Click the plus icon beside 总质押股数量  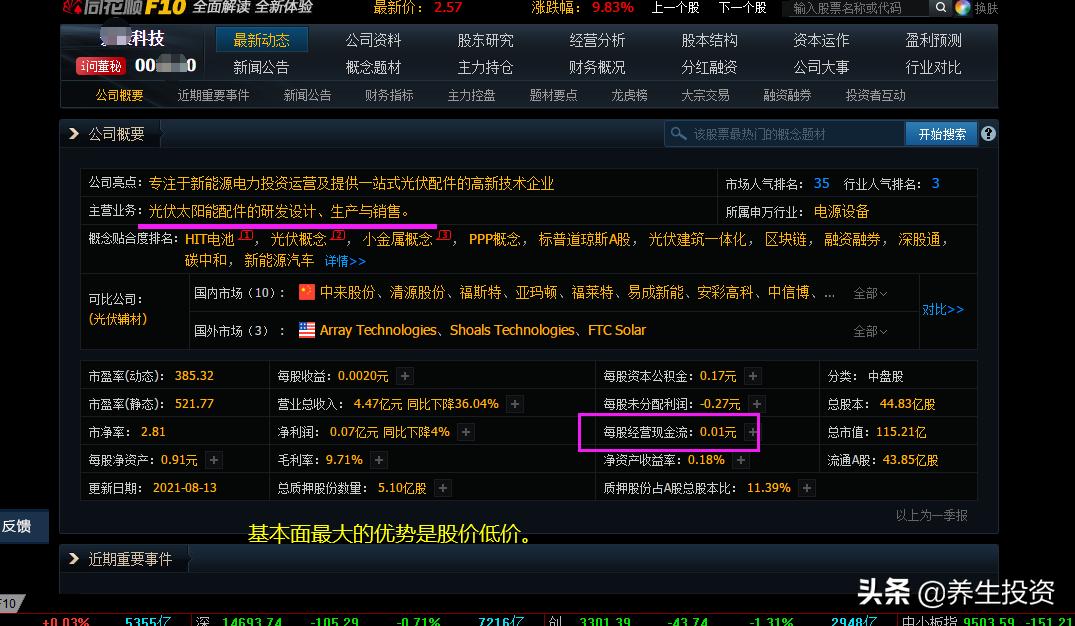pos(442,488)
